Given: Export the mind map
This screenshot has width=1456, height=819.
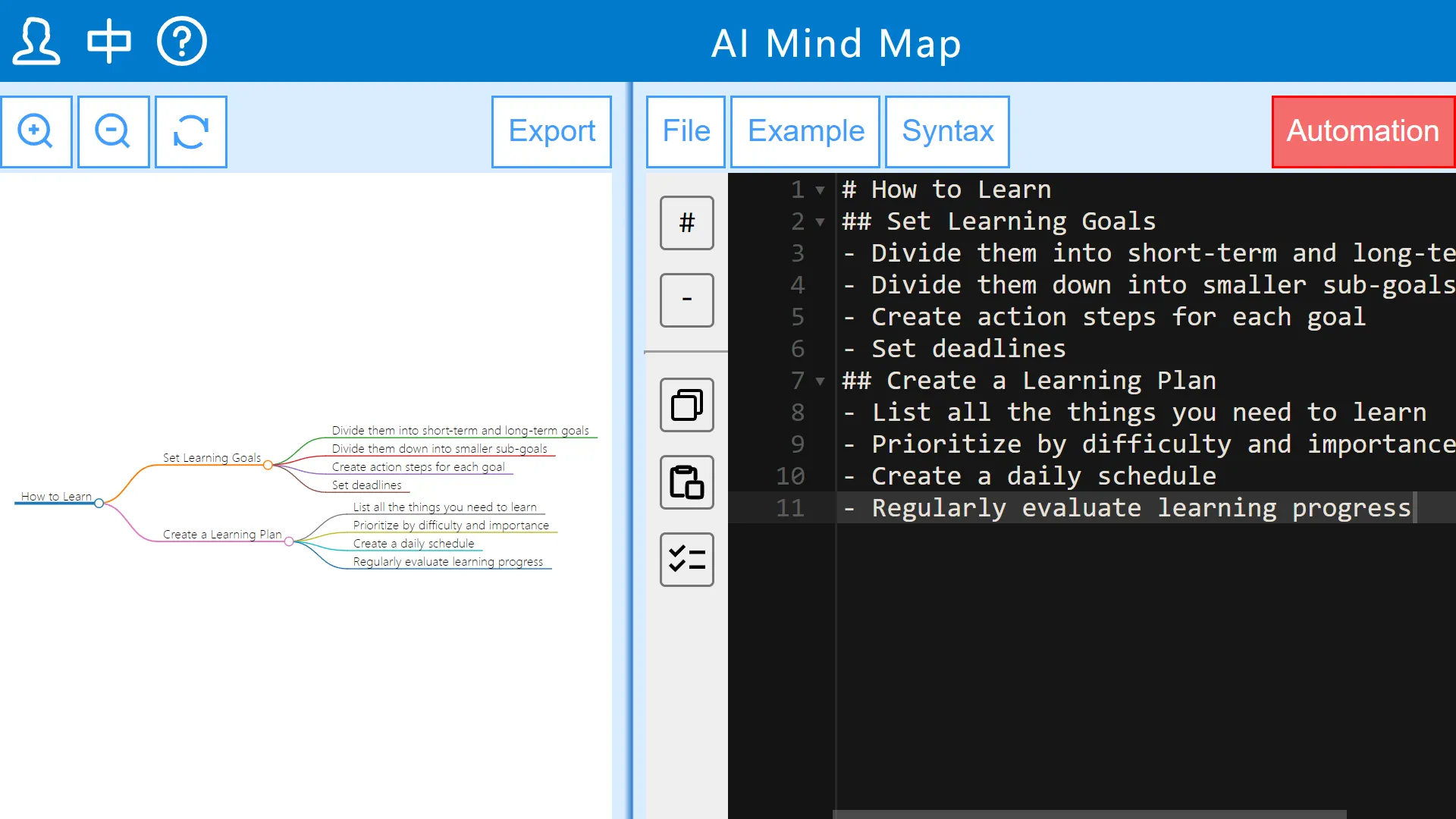Looking at the screenshot, I should pyautogui.click(x=551, y=131).
